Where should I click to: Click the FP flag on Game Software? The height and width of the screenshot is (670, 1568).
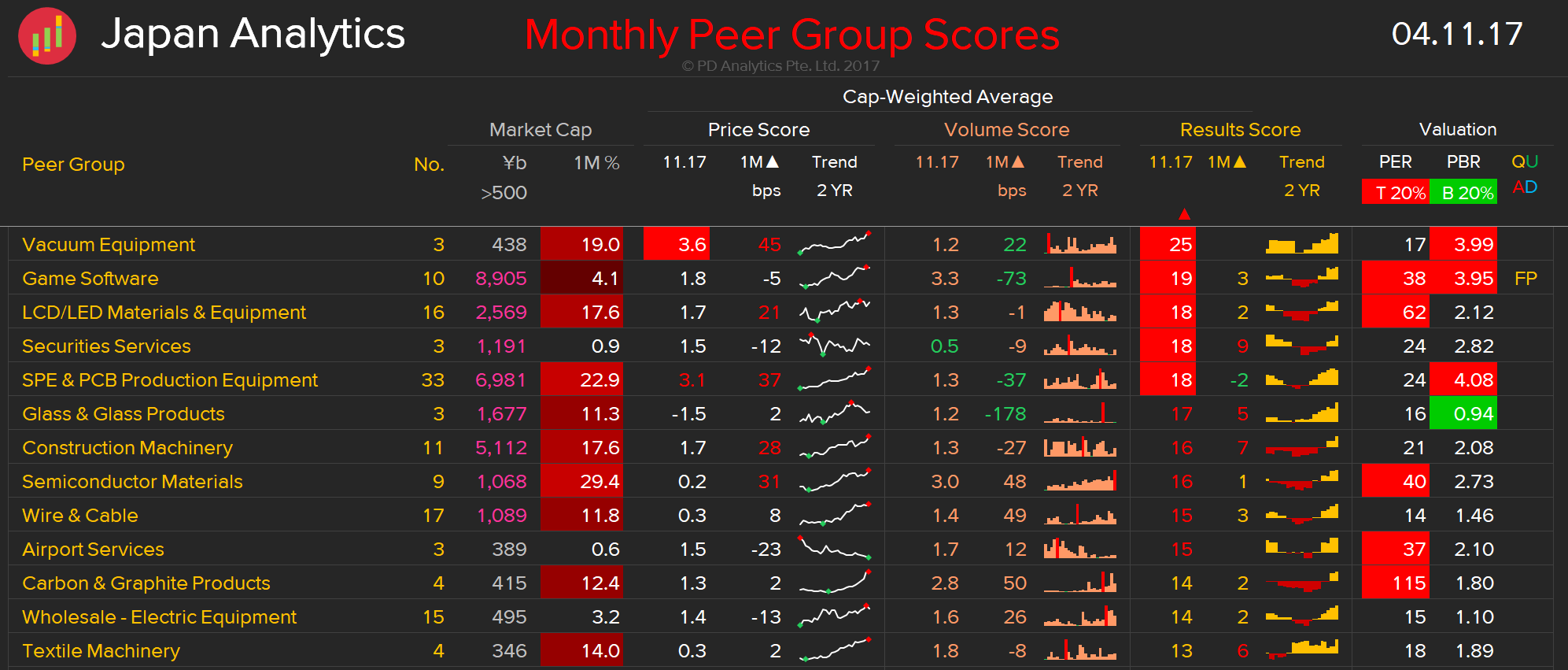point(1525,279)
